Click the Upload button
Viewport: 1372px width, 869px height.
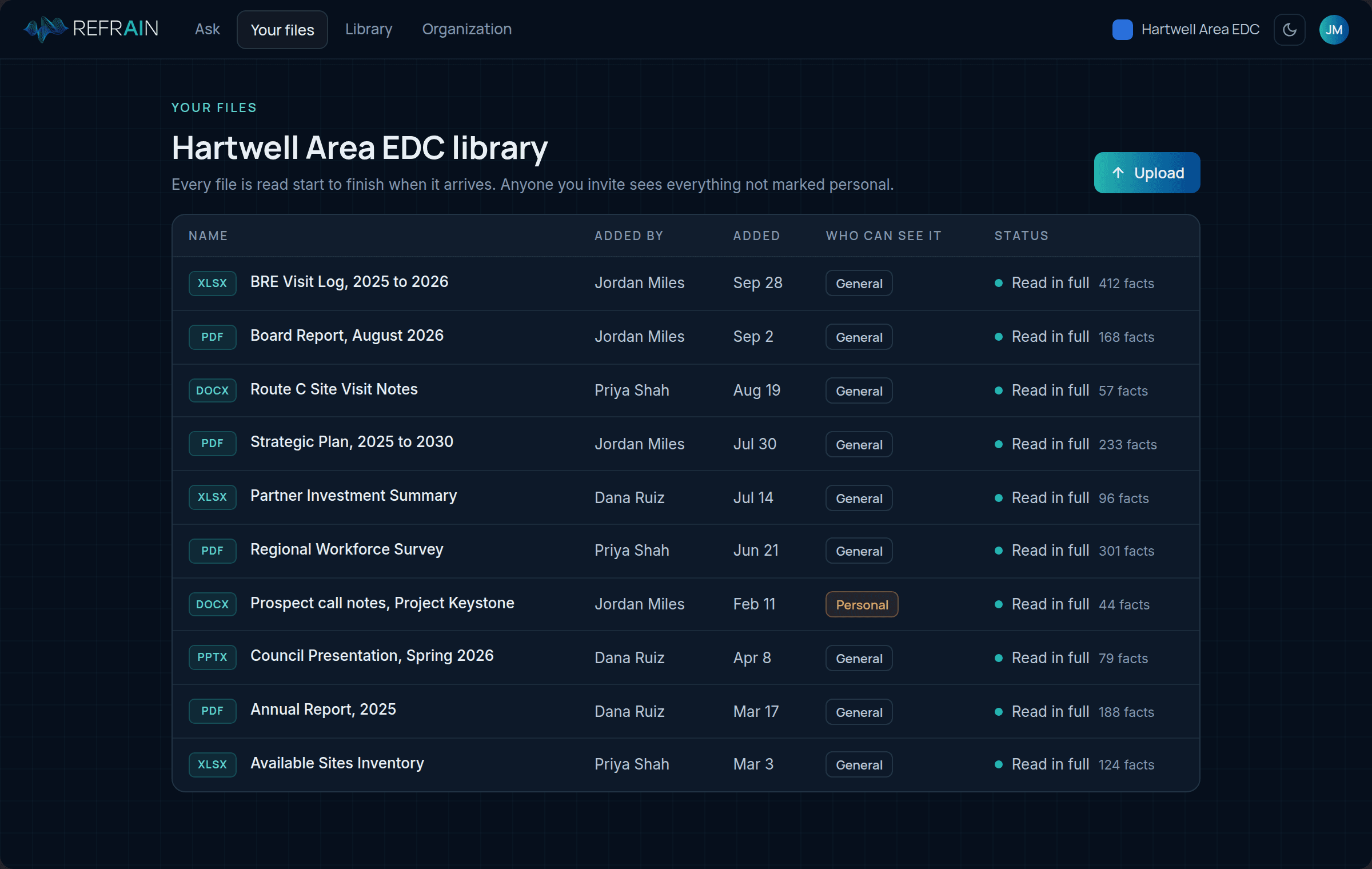tap(1147, 173)
